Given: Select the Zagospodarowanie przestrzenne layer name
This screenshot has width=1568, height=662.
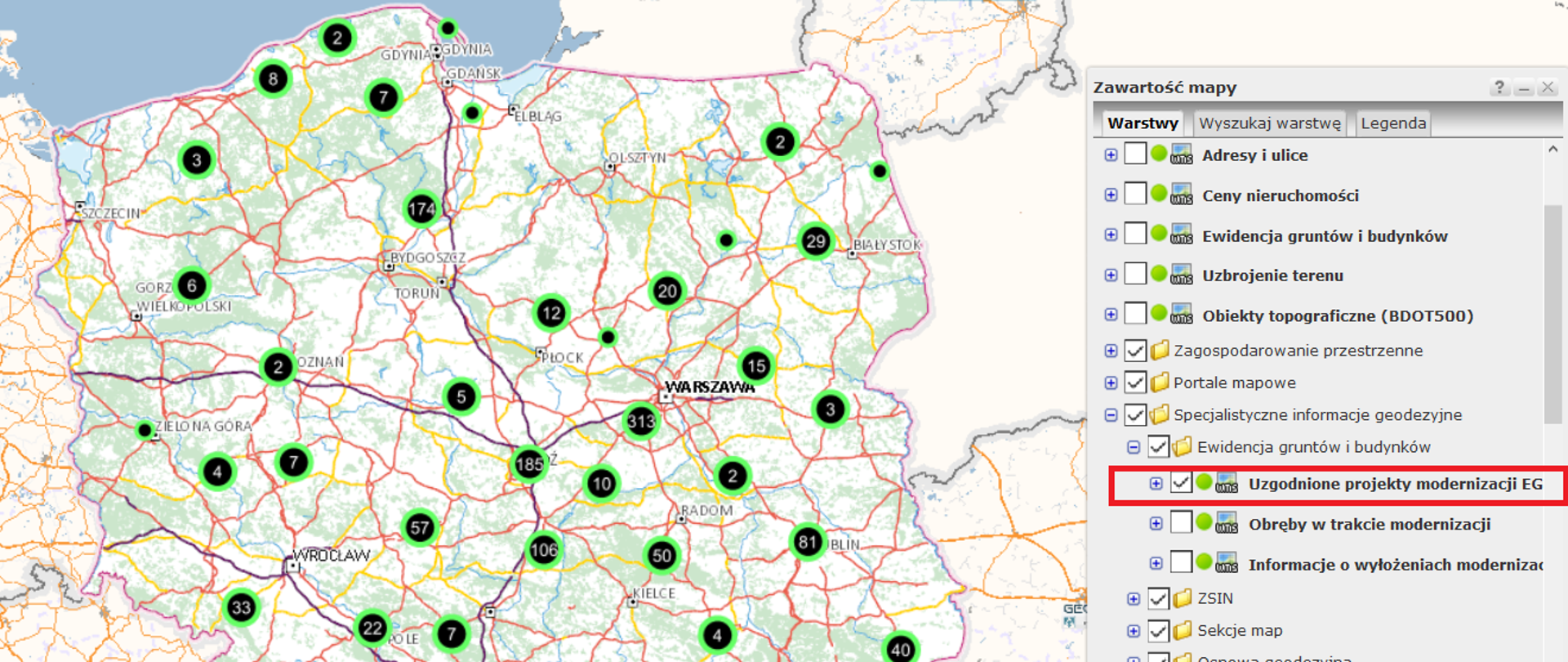Looking at the screenshot, I should pos(1298,351).
